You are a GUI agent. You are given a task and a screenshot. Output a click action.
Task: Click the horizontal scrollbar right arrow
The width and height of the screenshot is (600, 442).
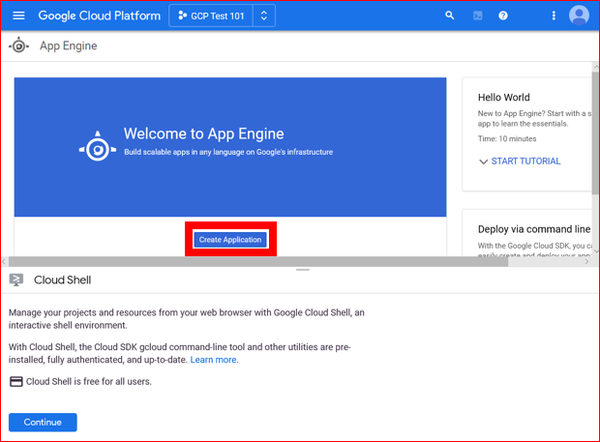coord(587,262)
